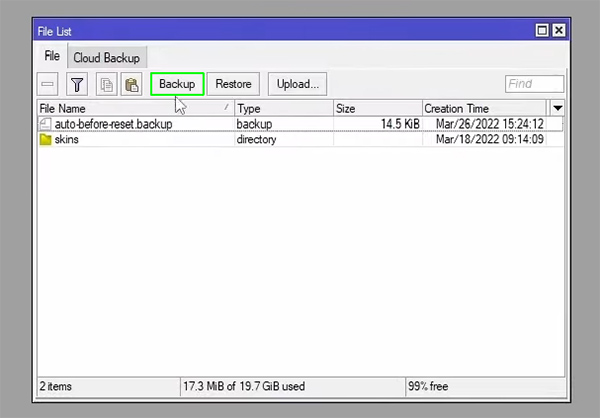Image resolution: width=600 pixels, height=418 pixels.
Task: Select the File tab
Action: (52, 57)
